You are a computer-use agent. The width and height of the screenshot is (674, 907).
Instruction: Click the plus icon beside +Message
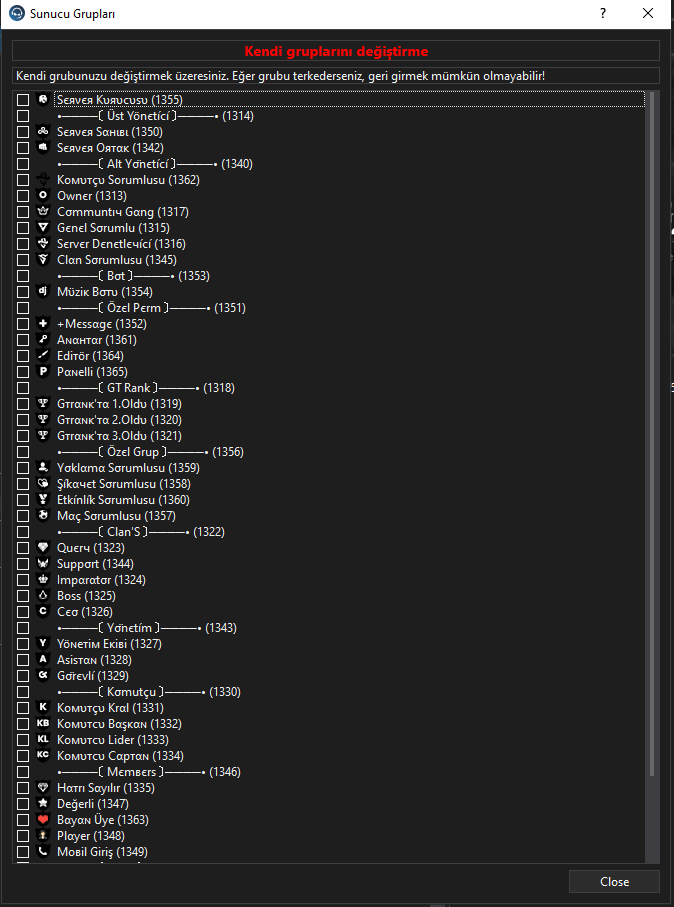tap(42, 323)
